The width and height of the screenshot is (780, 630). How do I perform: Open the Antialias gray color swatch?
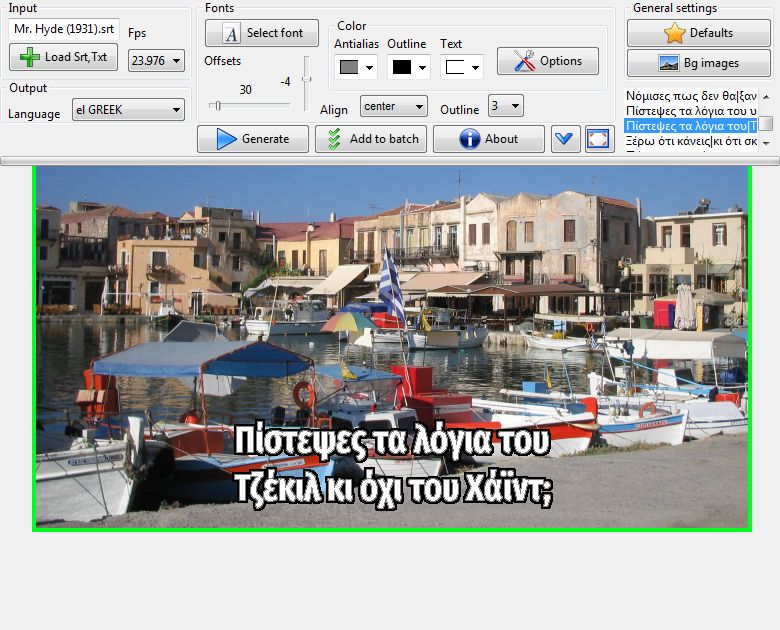tap(356, 67)
